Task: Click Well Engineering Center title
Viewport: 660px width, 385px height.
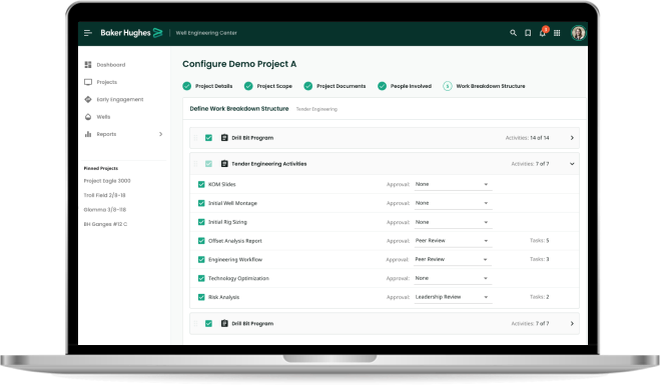Action: click(x=206, y=33)
